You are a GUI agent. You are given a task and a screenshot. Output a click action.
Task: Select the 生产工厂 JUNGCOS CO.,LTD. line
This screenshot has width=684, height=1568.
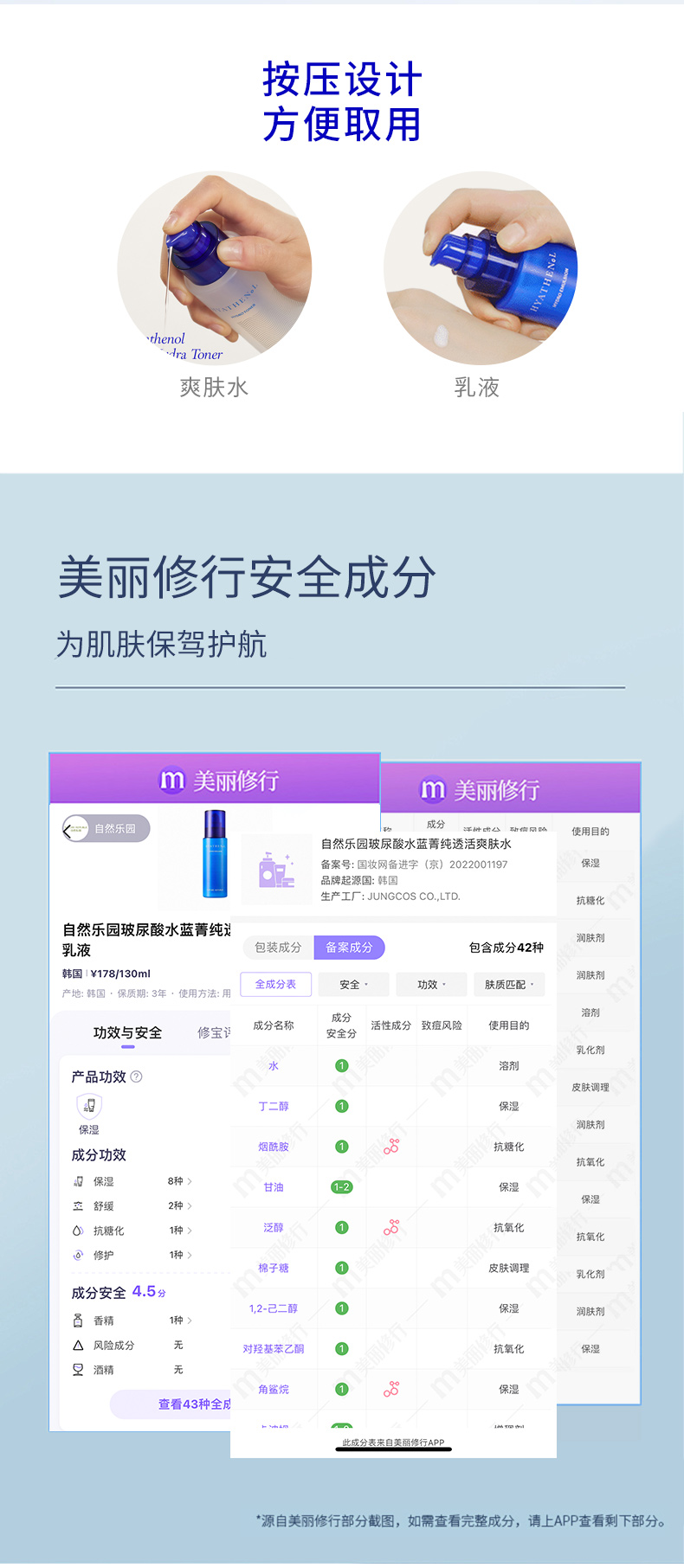[x=390, y=896]
